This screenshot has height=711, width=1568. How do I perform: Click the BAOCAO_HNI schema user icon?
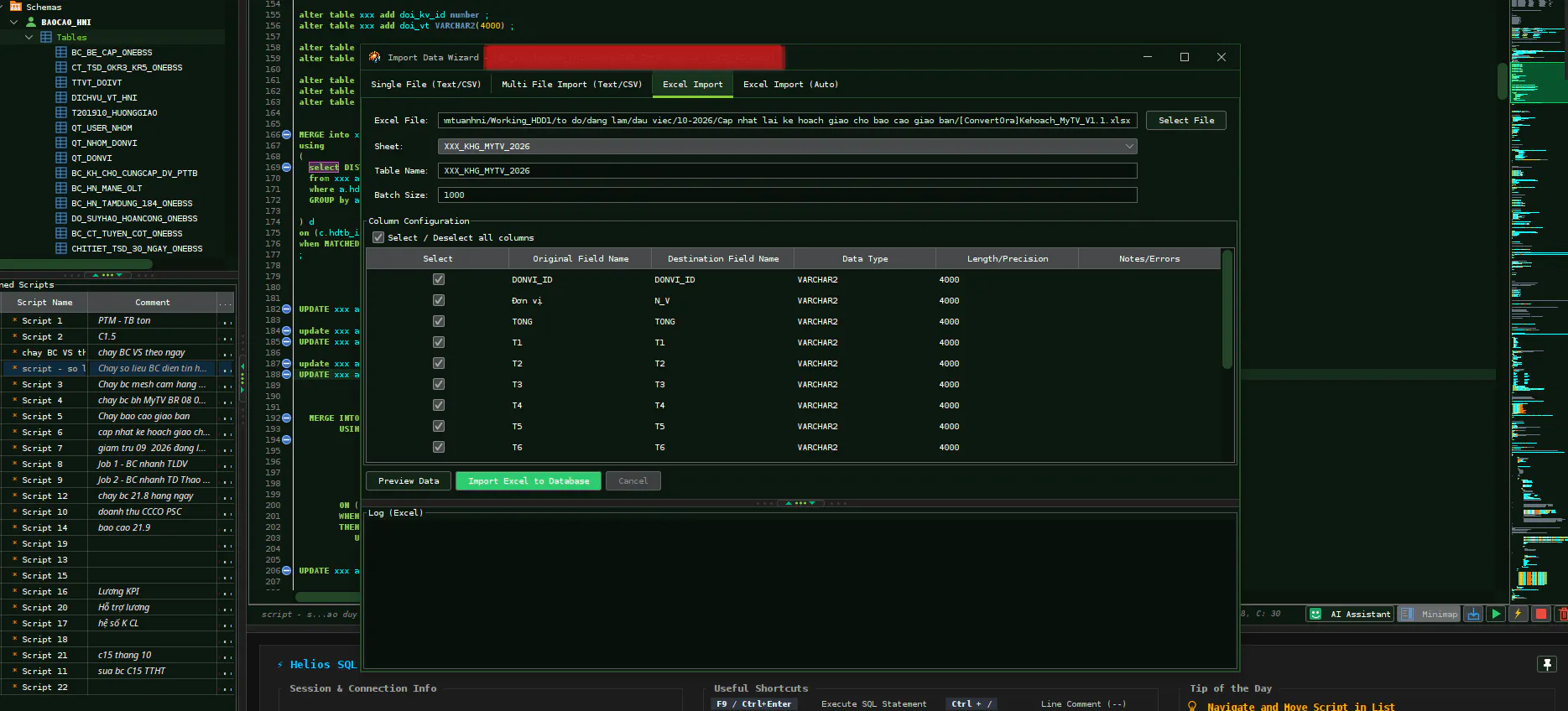click(31, 22)
